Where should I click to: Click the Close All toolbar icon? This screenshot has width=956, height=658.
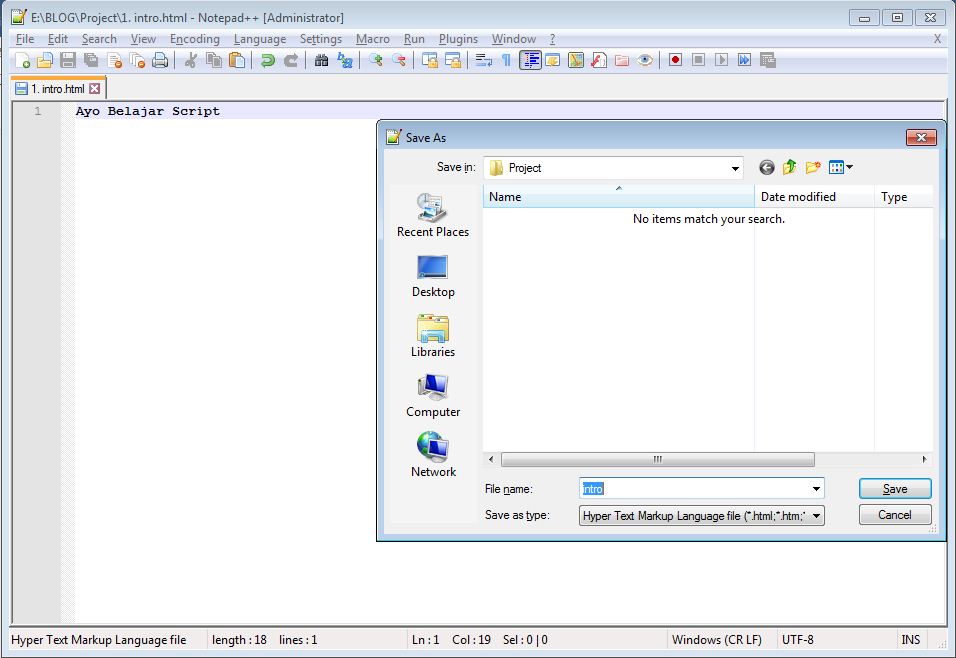coord(138,60)
